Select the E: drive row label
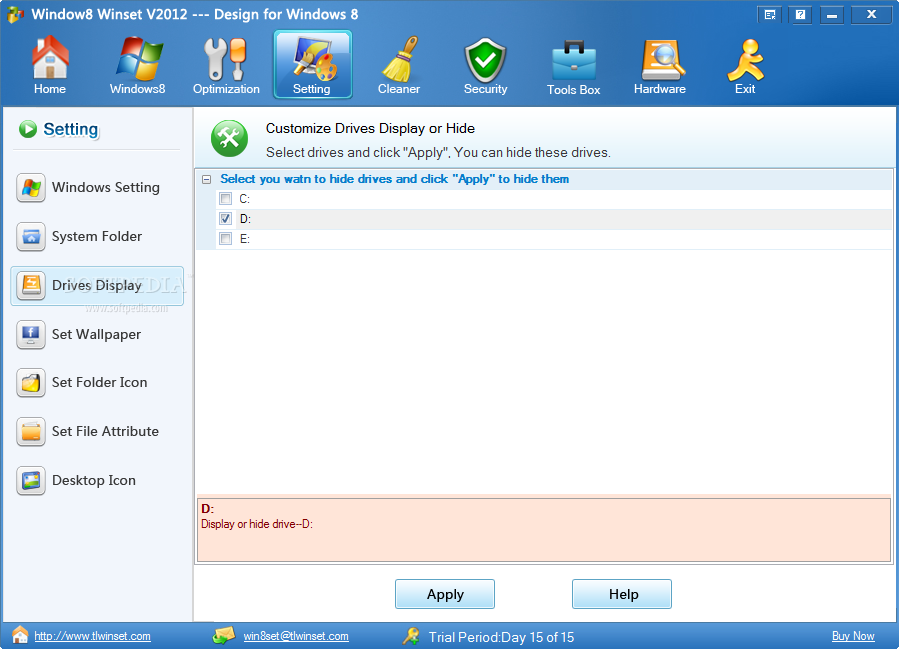Viewport: 899px width, 649px height. click(245, 239)
